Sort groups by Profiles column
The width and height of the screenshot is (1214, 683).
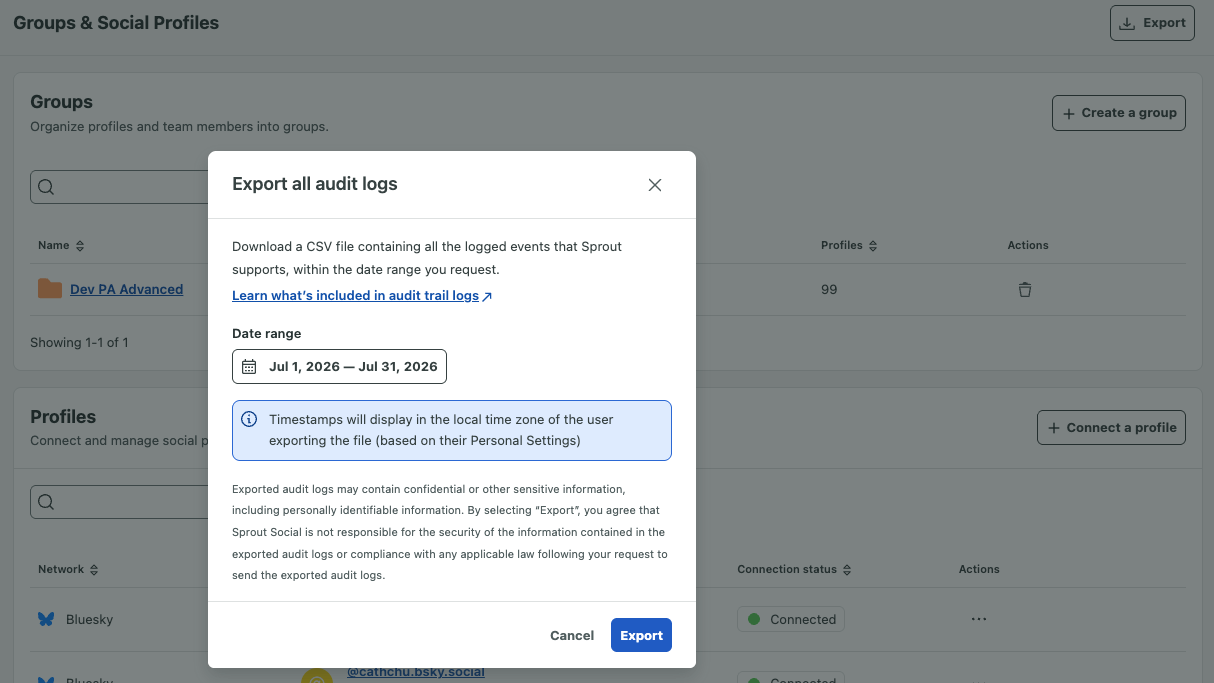[x=849, y=245]
